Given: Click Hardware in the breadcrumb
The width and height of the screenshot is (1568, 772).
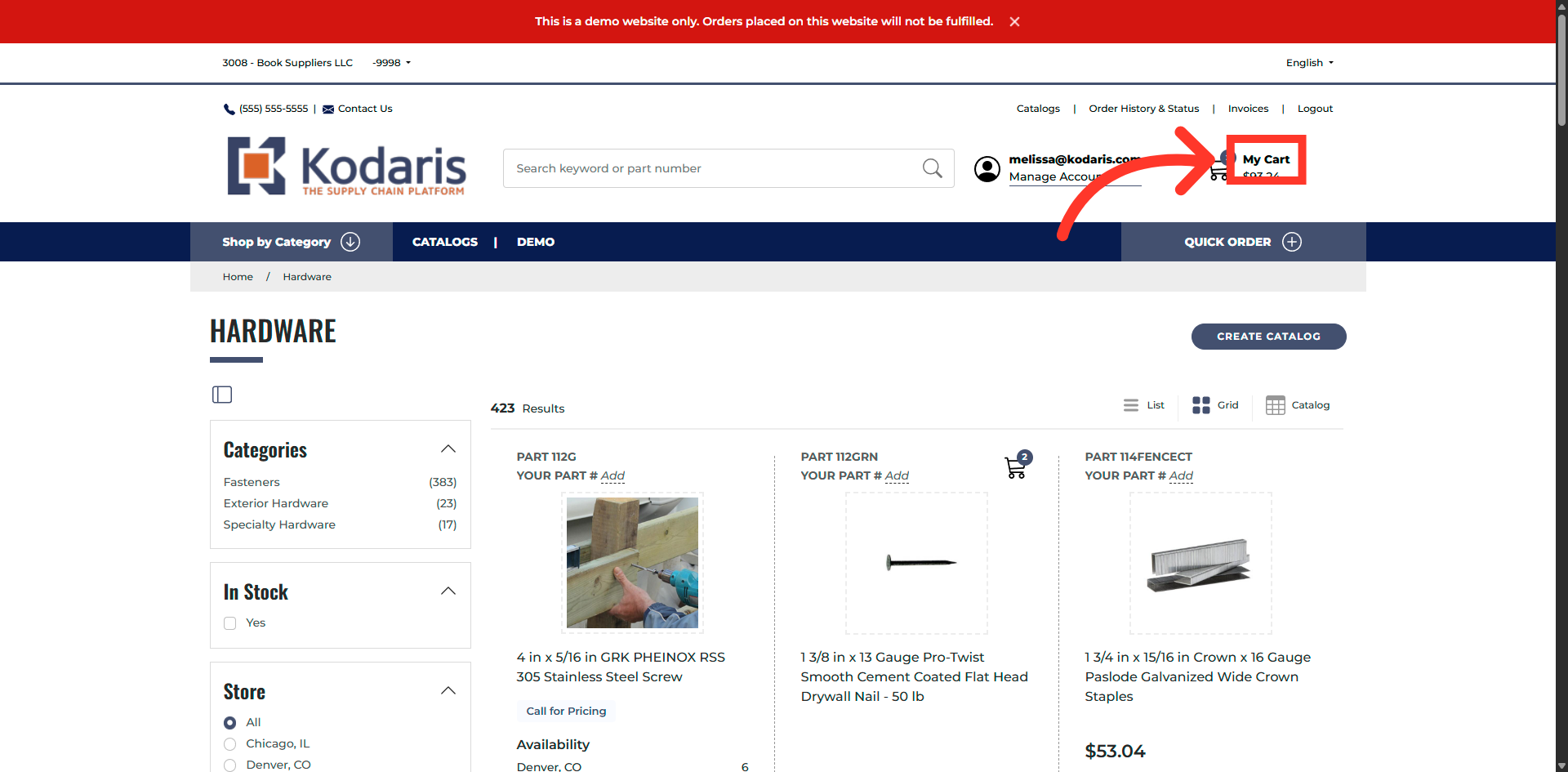Looking at the screenshot, I should click(x=307, y=277).
